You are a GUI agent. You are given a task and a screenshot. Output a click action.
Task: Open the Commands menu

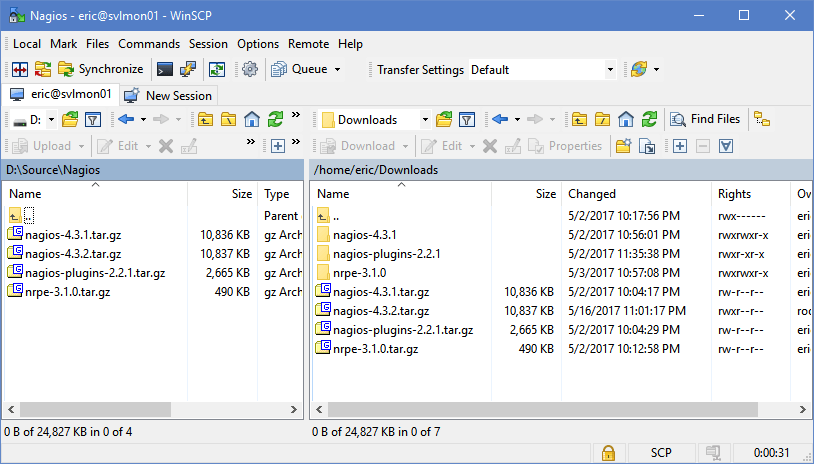pyautogui.click(x=149, y=44)
